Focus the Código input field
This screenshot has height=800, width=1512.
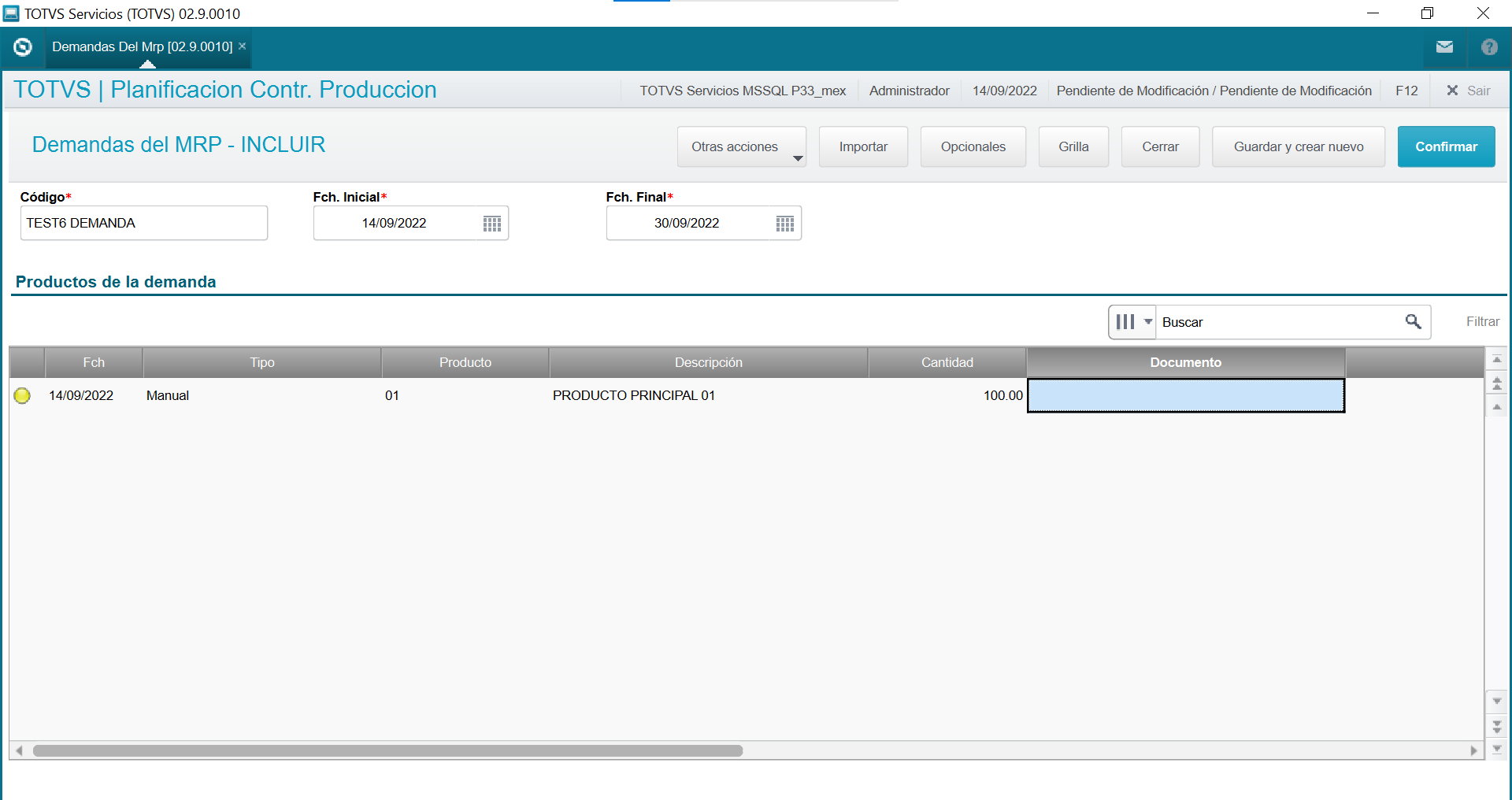pos(144,223)
